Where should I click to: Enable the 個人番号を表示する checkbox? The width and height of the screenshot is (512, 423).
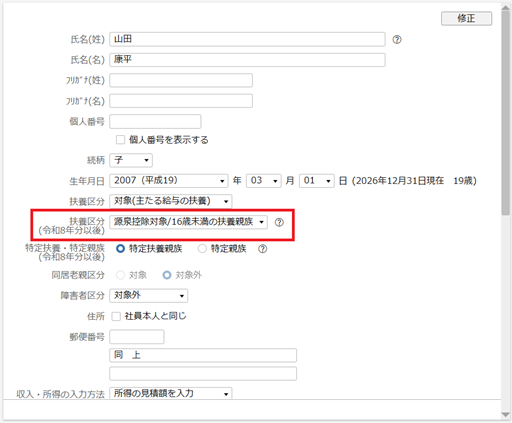coord(120,140)
